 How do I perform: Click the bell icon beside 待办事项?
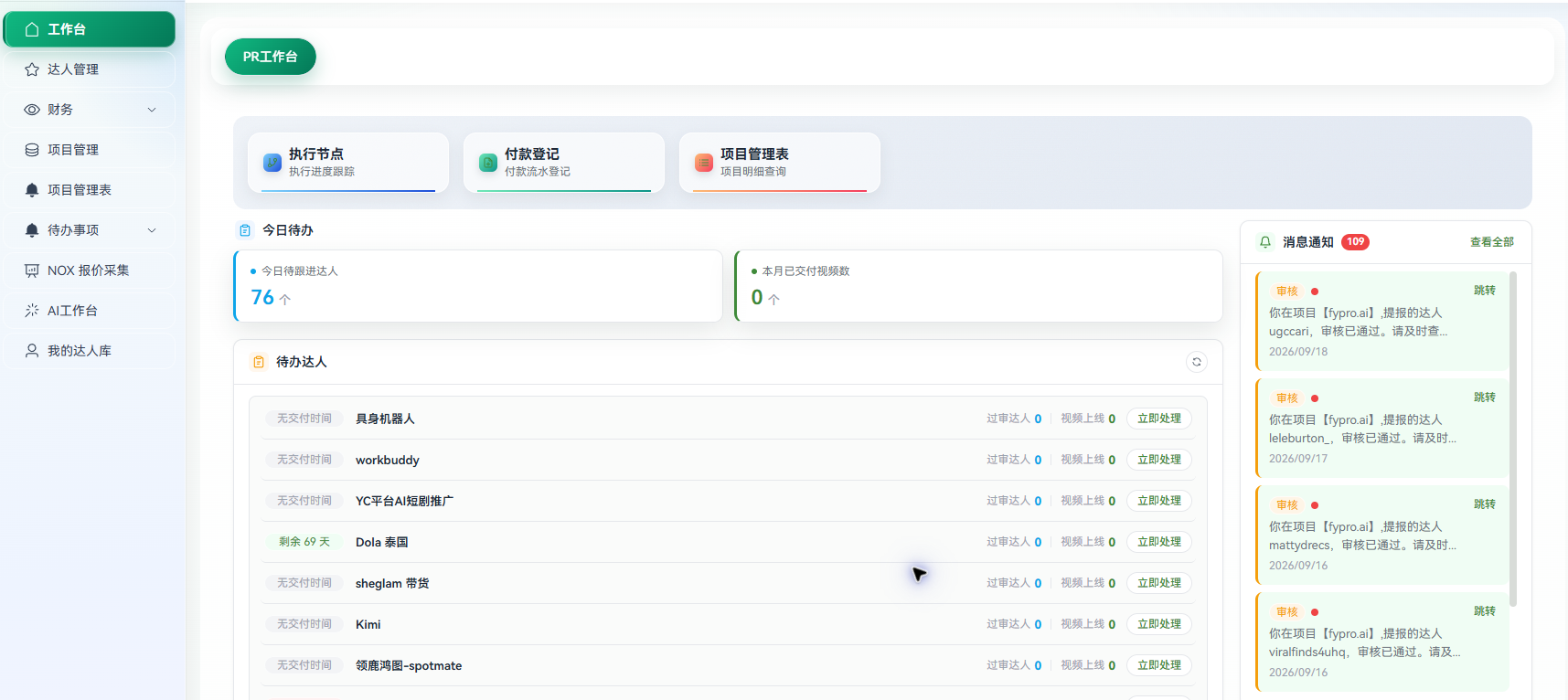[x=32, y=230]
